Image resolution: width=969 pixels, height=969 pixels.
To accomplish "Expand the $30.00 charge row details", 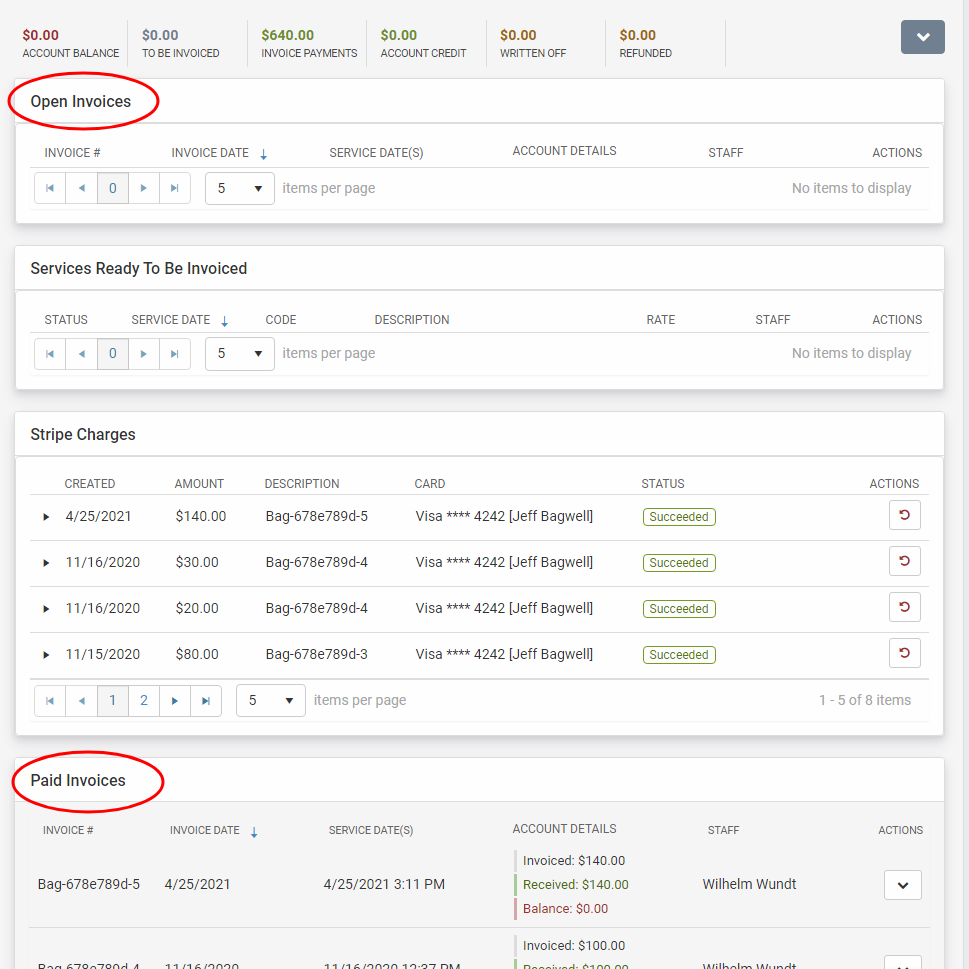I will 46,563.
